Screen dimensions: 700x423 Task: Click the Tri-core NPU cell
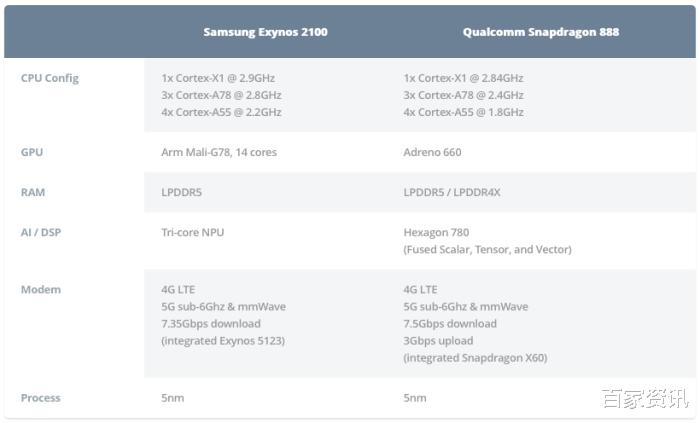(192, 232)
